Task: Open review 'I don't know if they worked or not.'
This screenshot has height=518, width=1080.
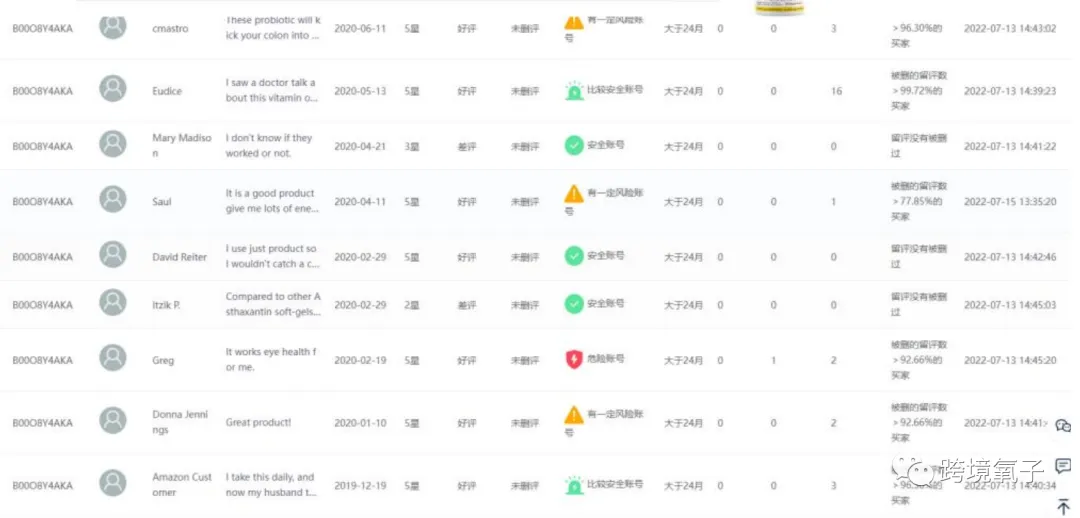Action: pos(269,145)
